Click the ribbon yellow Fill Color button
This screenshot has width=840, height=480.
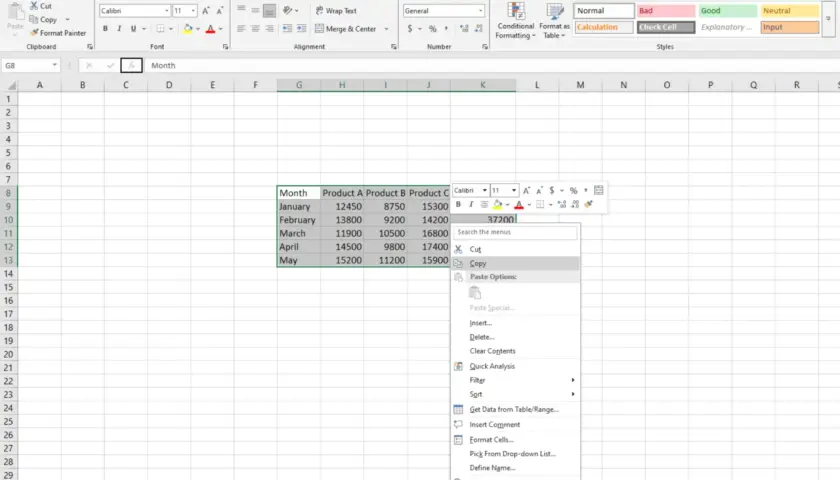tap(188, 28)
